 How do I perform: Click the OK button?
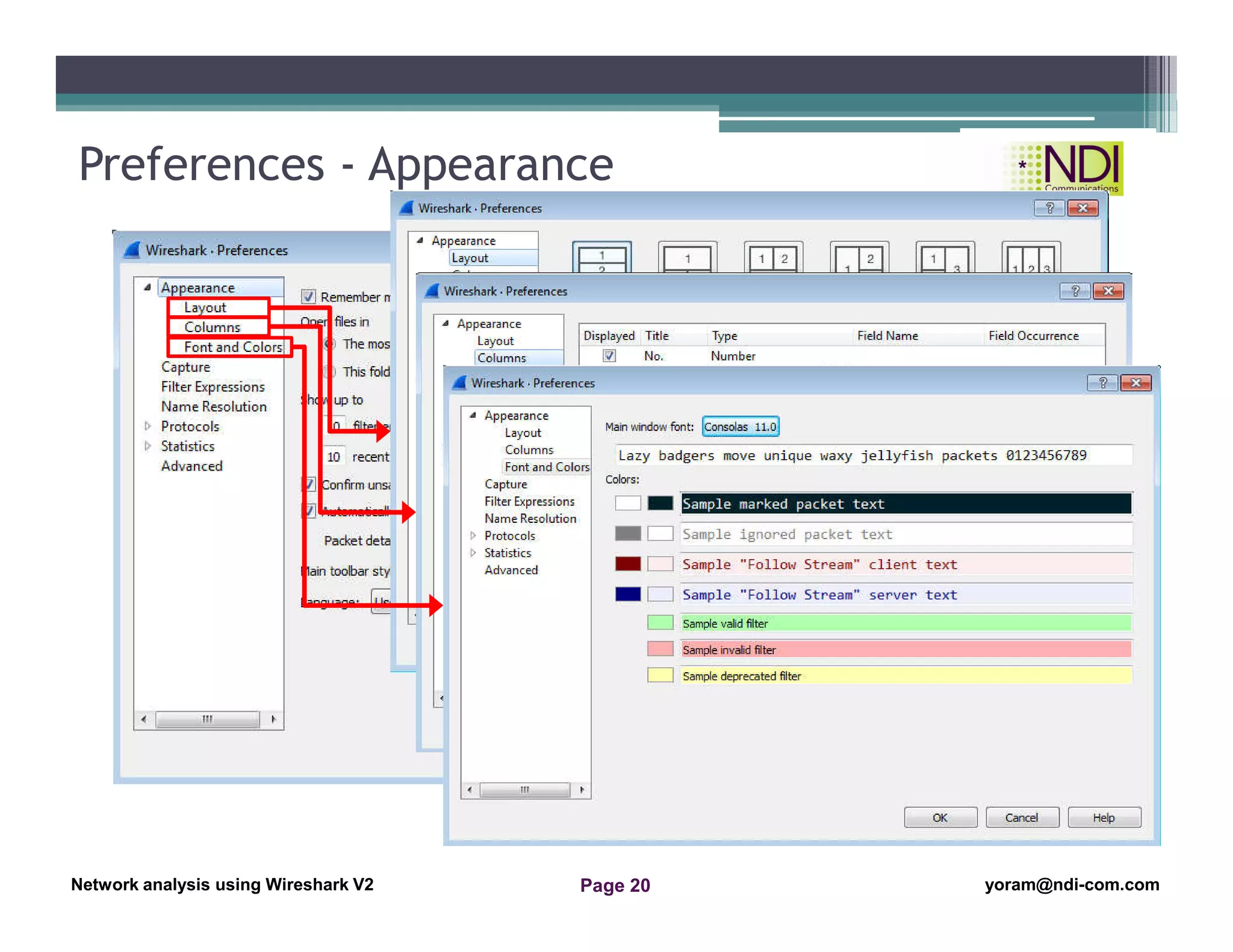coord(940,817)
